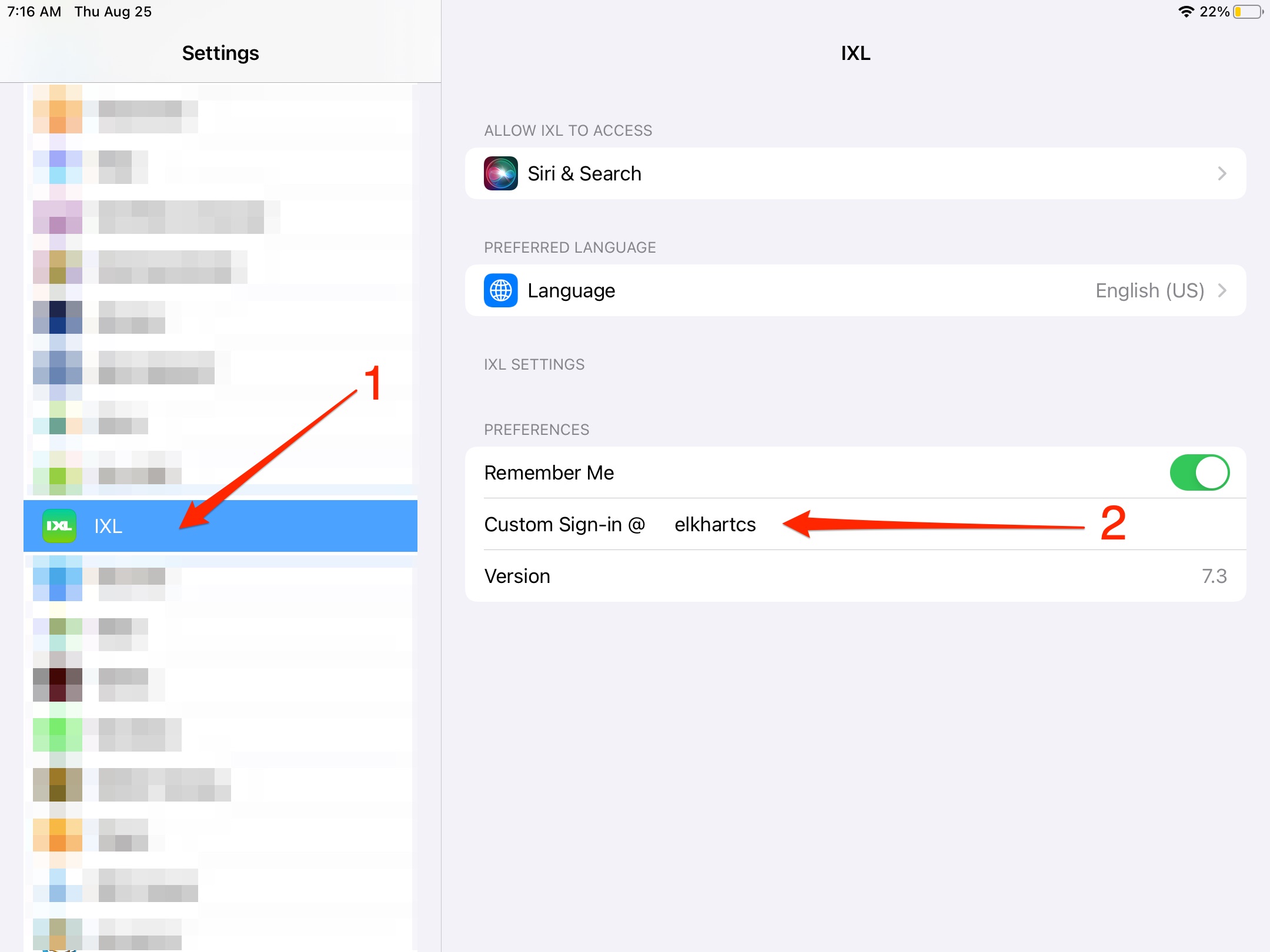Edit the Custom Sign-in elkhartcs field

pyautogui.click(x=715, y=524)
